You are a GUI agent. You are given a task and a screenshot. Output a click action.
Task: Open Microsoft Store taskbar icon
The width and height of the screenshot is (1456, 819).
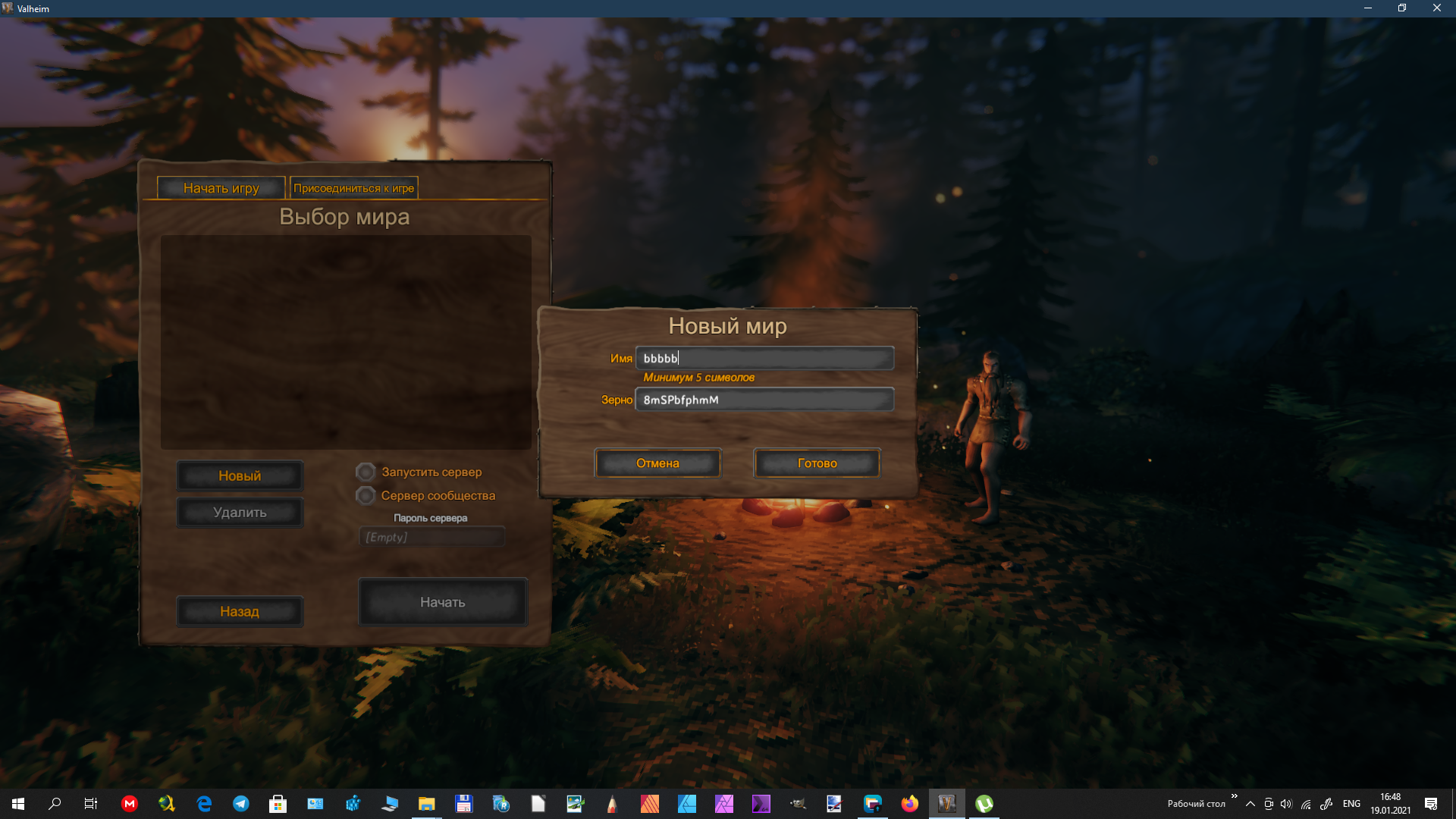click(278, 804)
